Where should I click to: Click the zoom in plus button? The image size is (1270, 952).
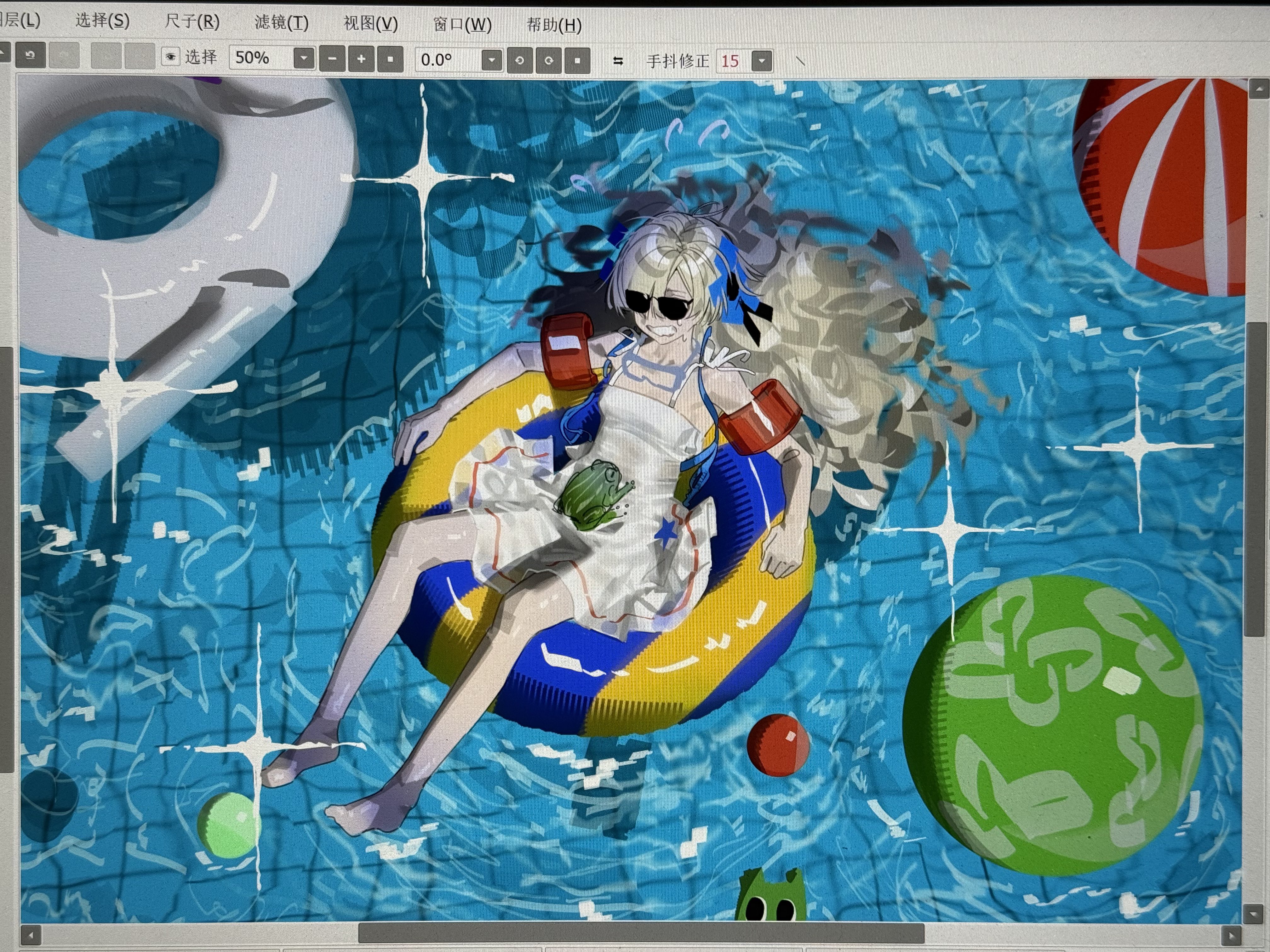point(361,59)
